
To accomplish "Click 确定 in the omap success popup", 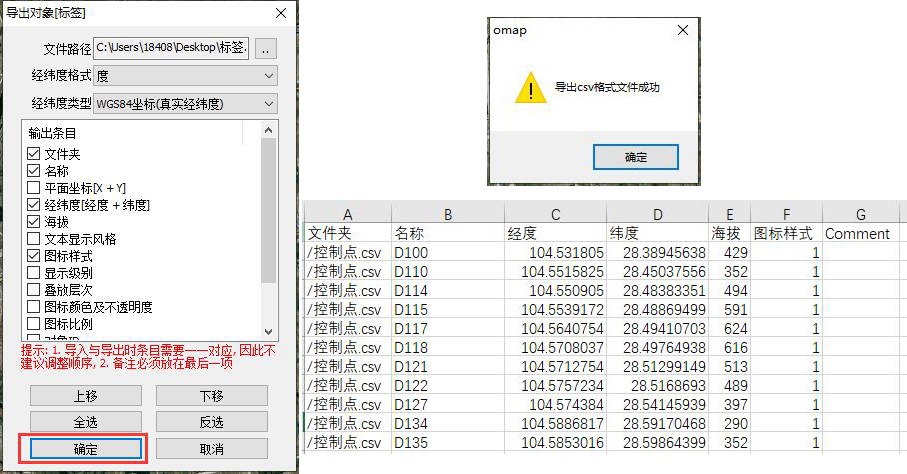I will [x=636, y=157].
